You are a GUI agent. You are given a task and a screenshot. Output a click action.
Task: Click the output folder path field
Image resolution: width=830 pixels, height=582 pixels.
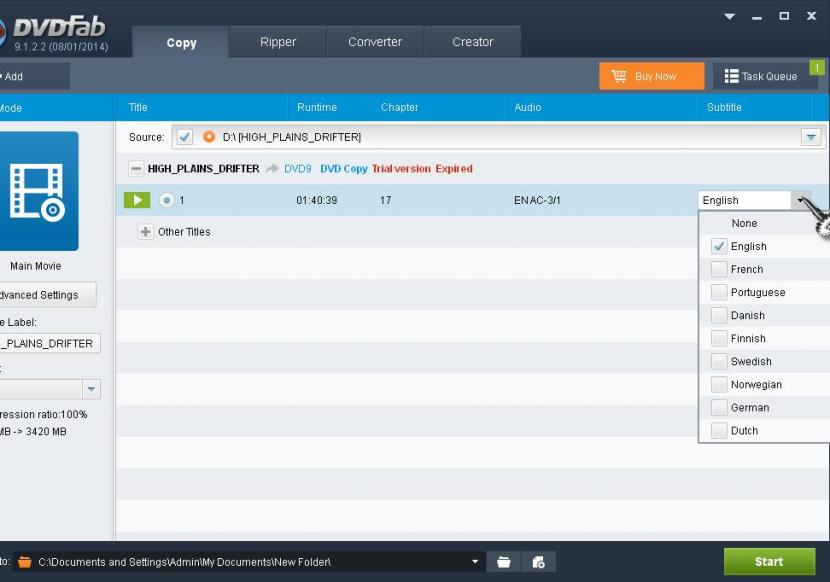[x=249, y=562]
